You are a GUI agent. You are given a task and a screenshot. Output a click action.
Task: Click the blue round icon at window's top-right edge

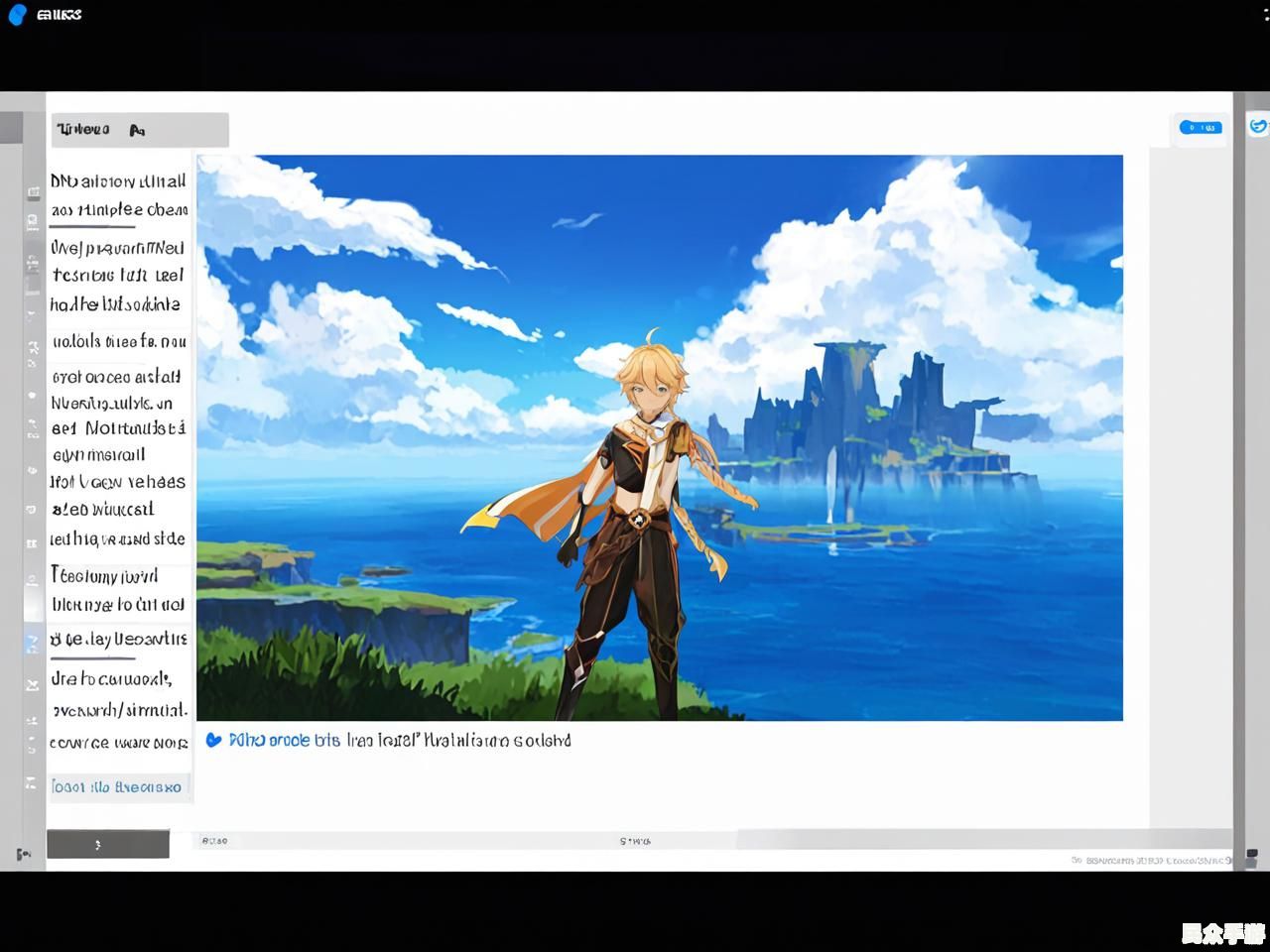[x=1258, y=126]
